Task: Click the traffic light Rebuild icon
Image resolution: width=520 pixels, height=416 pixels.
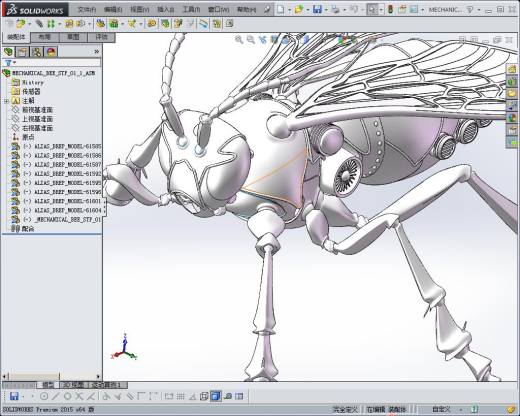Action: pos(390,9)
